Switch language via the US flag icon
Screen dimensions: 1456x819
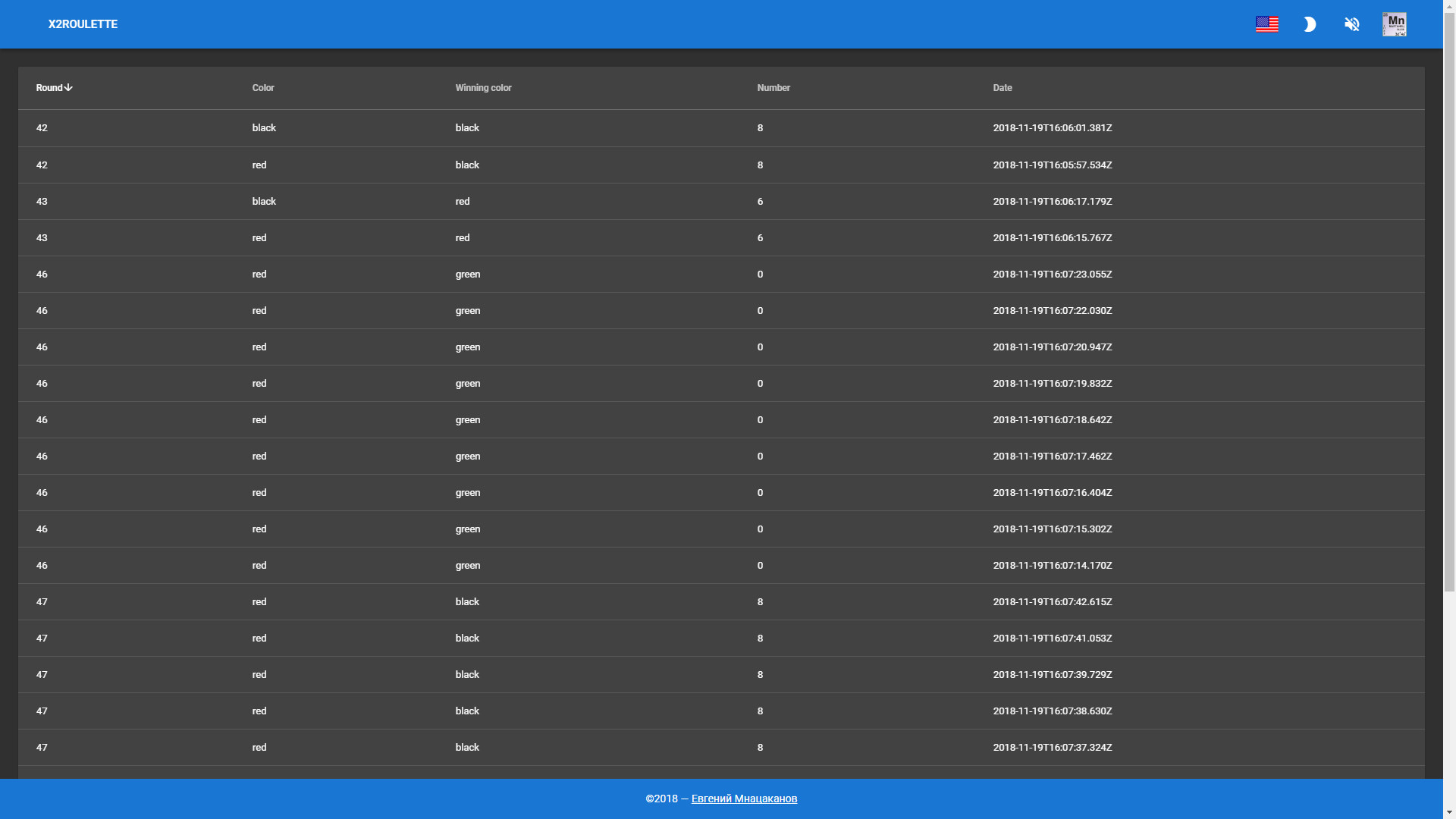[1266, 24]
